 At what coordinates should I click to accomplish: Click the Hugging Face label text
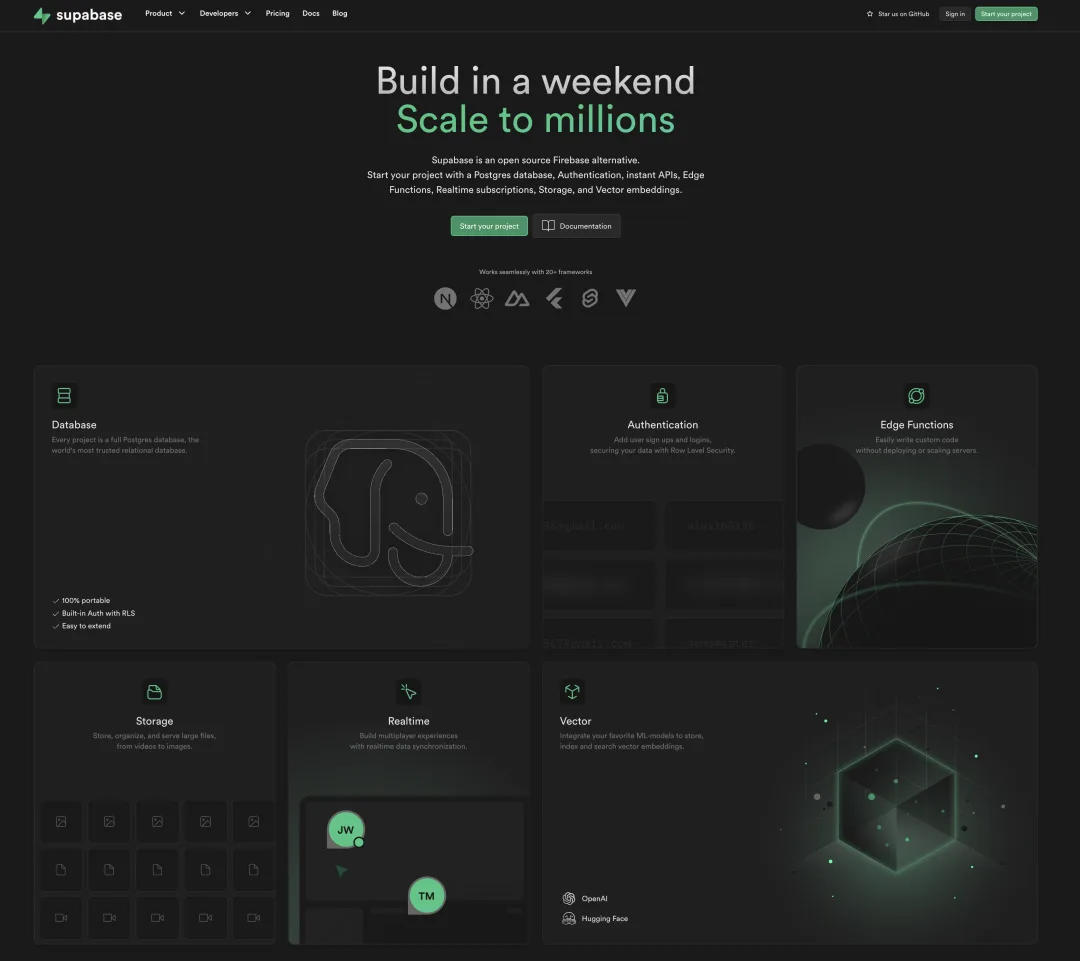click(605, 918)
